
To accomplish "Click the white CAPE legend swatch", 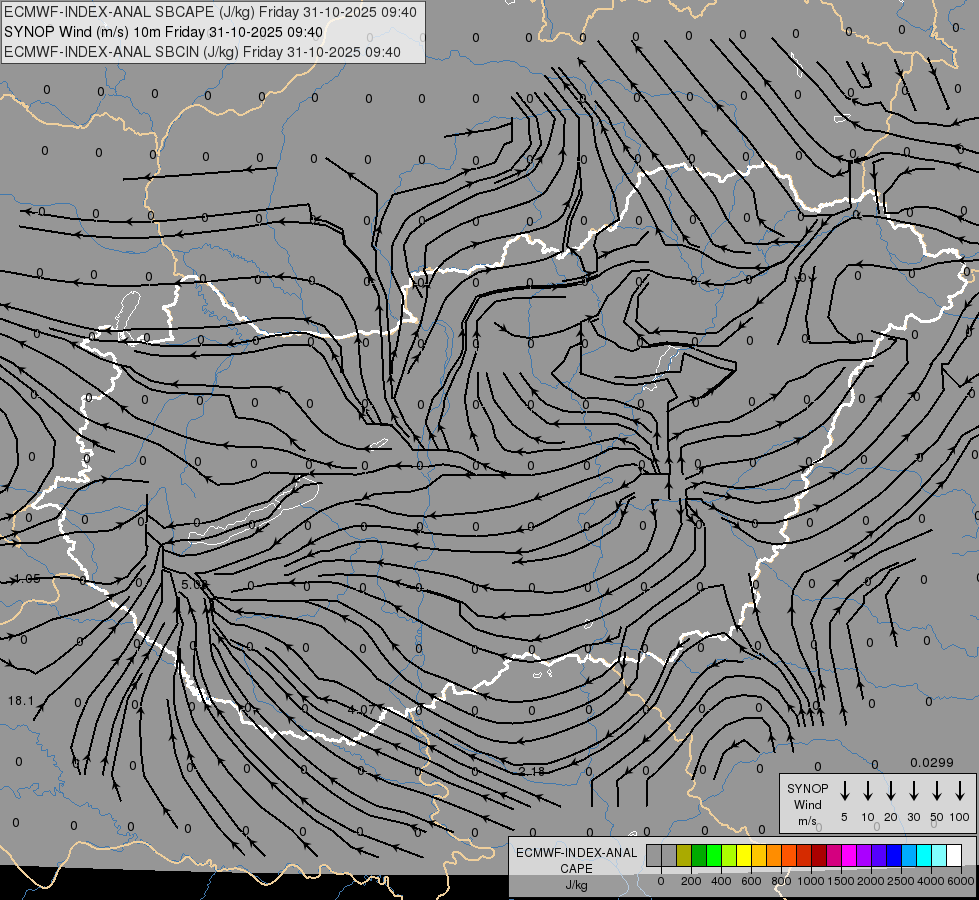I will (953, 855).
